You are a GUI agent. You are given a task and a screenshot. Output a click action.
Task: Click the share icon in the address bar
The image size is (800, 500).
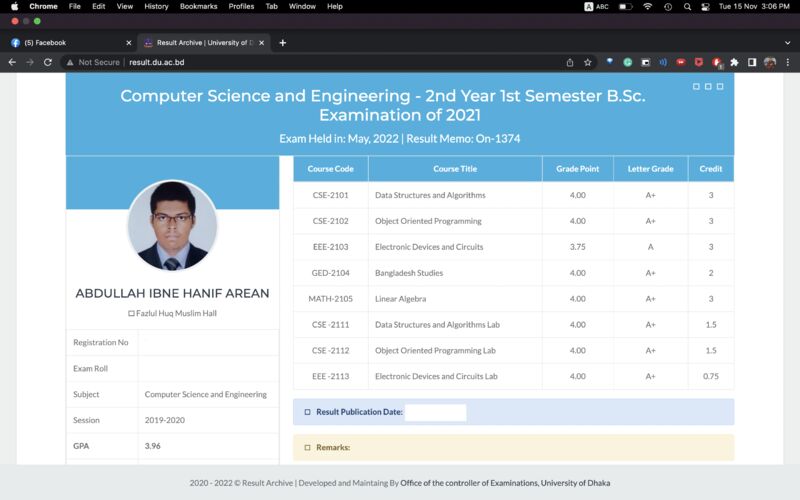click(570, 62)
